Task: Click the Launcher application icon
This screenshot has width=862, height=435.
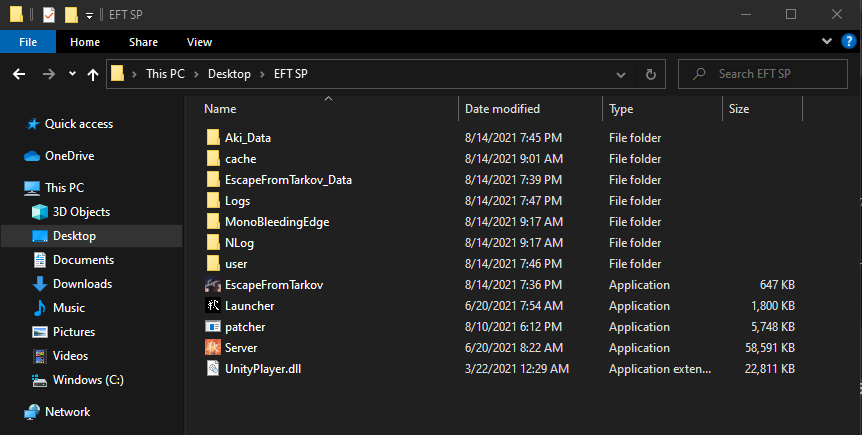Action: pyautogui.click(x=213, y=305)
